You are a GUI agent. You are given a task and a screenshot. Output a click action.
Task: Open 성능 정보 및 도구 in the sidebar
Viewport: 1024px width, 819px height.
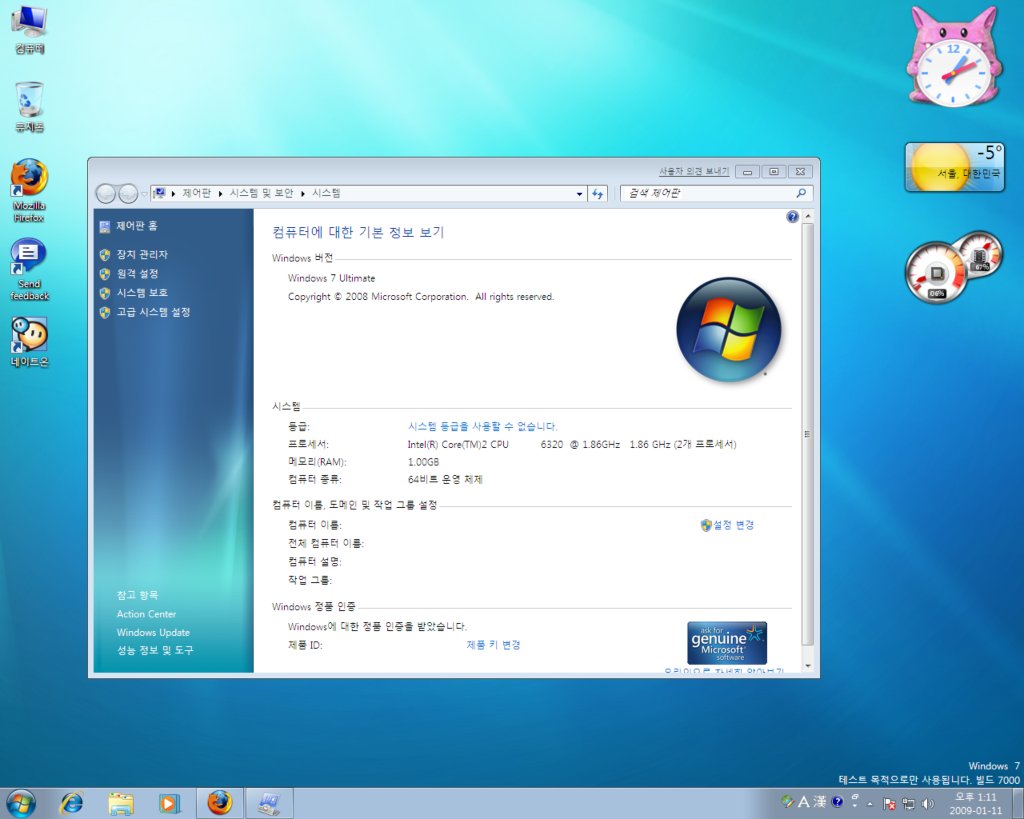tap(155, 650)
